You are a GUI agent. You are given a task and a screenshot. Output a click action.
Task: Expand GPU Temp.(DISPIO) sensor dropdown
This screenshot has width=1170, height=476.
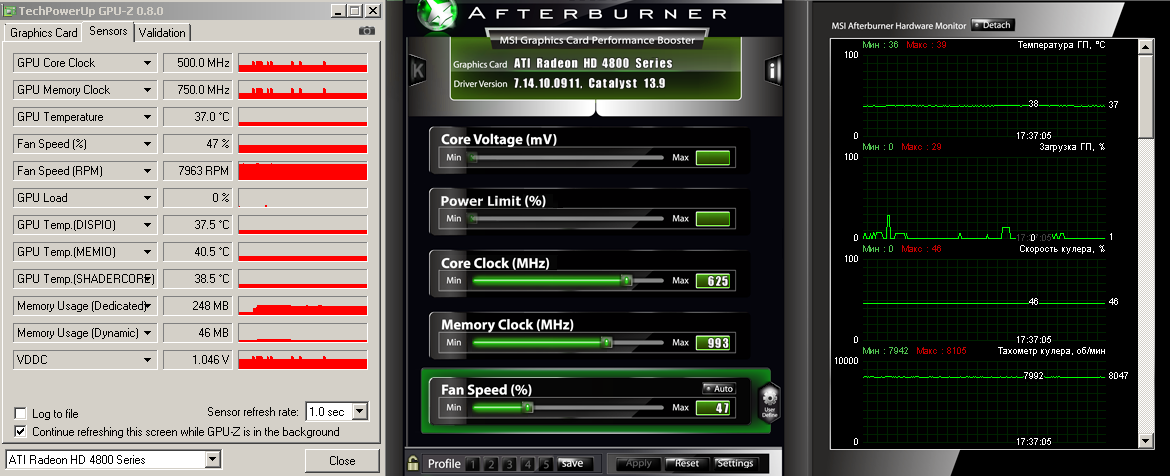(x=148, y=225)
